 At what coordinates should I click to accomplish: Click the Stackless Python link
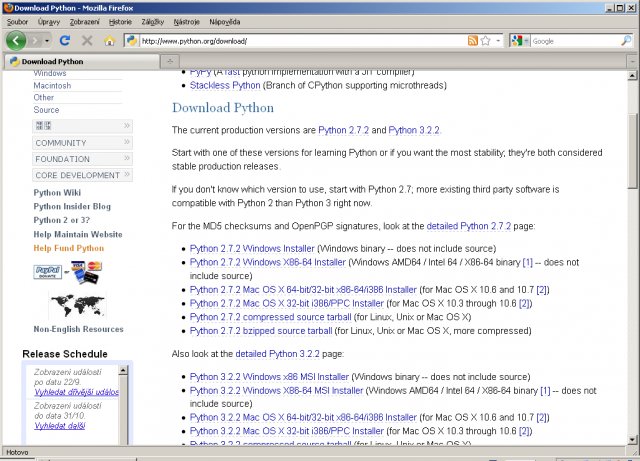click(x=225, y=85)
